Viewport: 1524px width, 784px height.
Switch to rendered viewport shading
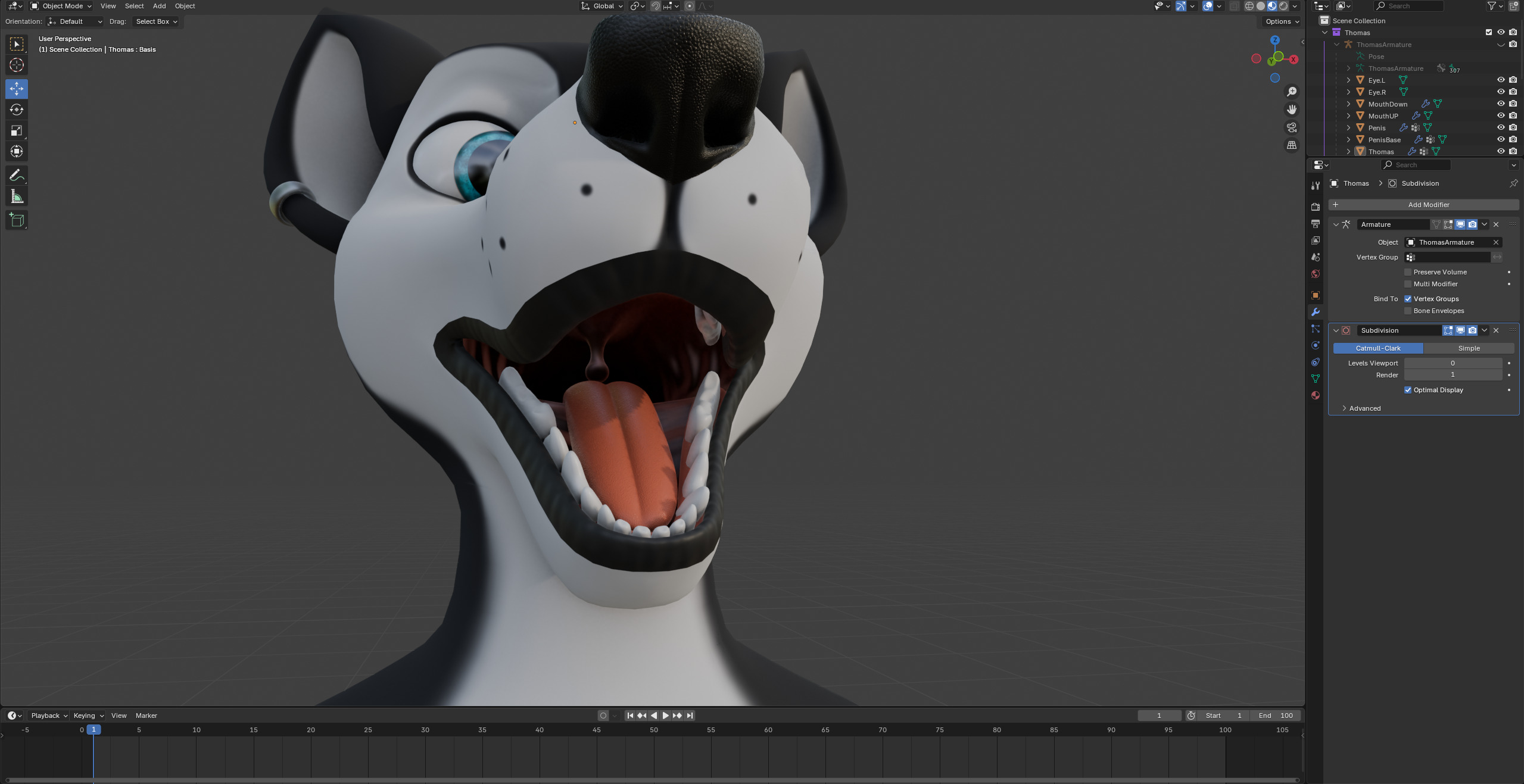click(x=1283, y=6)
